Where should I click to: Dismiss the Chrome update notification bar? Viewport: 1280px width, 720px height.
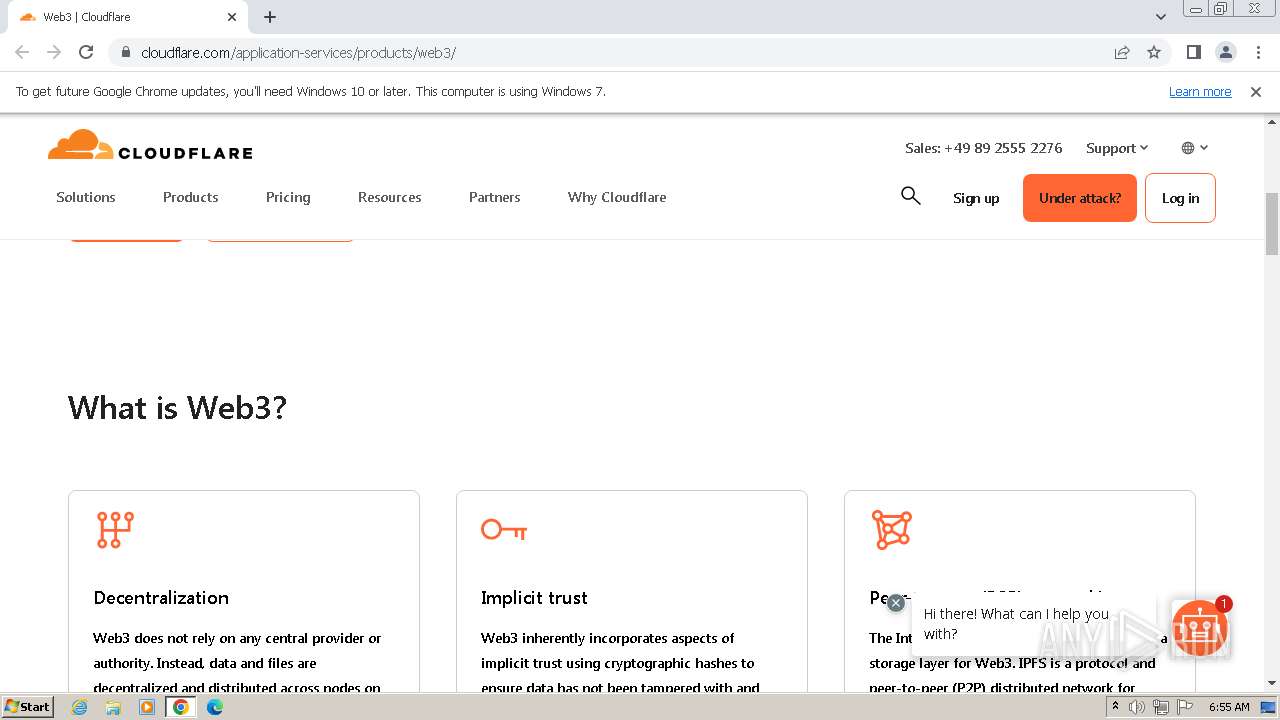tap(1256, 91)
